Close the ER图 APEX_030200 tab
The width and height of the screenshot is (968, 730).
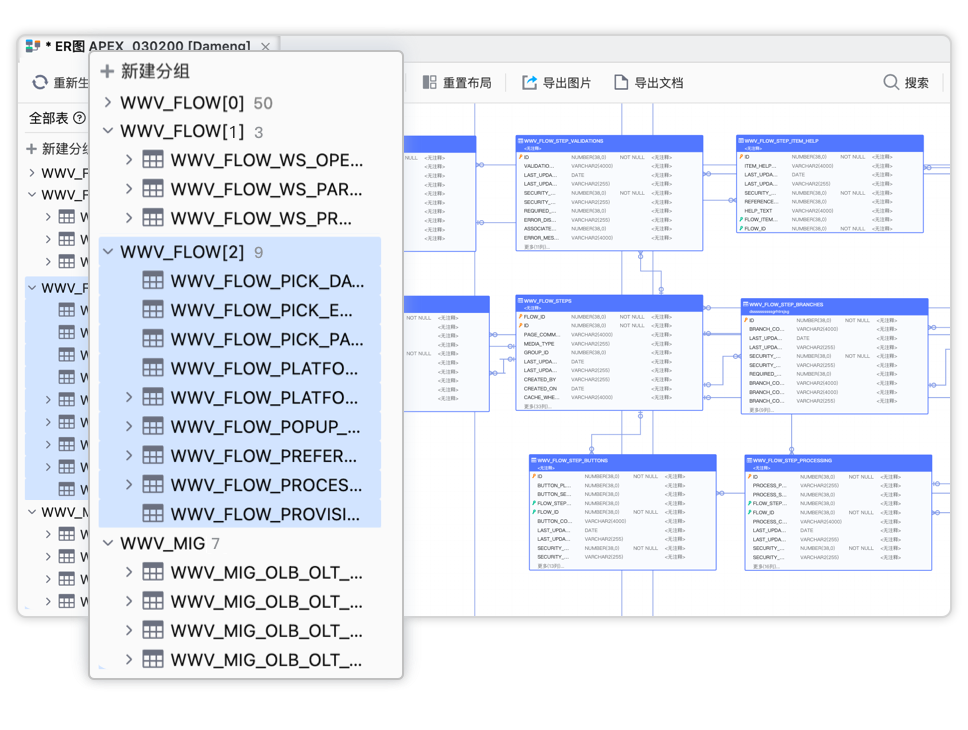coord(265,47)
